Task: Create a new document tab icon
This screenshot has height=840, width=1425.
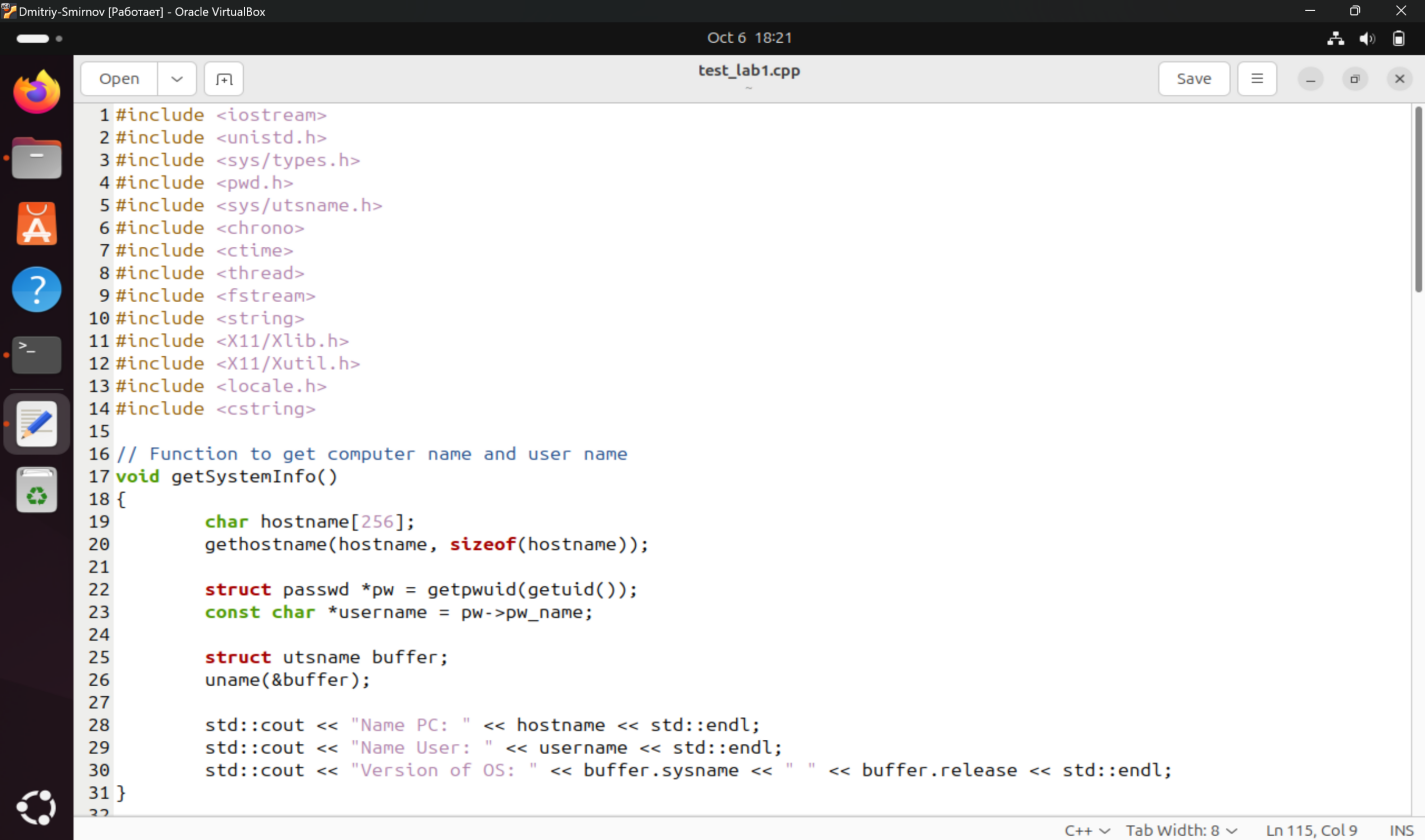Action: [x=224, y=79]
